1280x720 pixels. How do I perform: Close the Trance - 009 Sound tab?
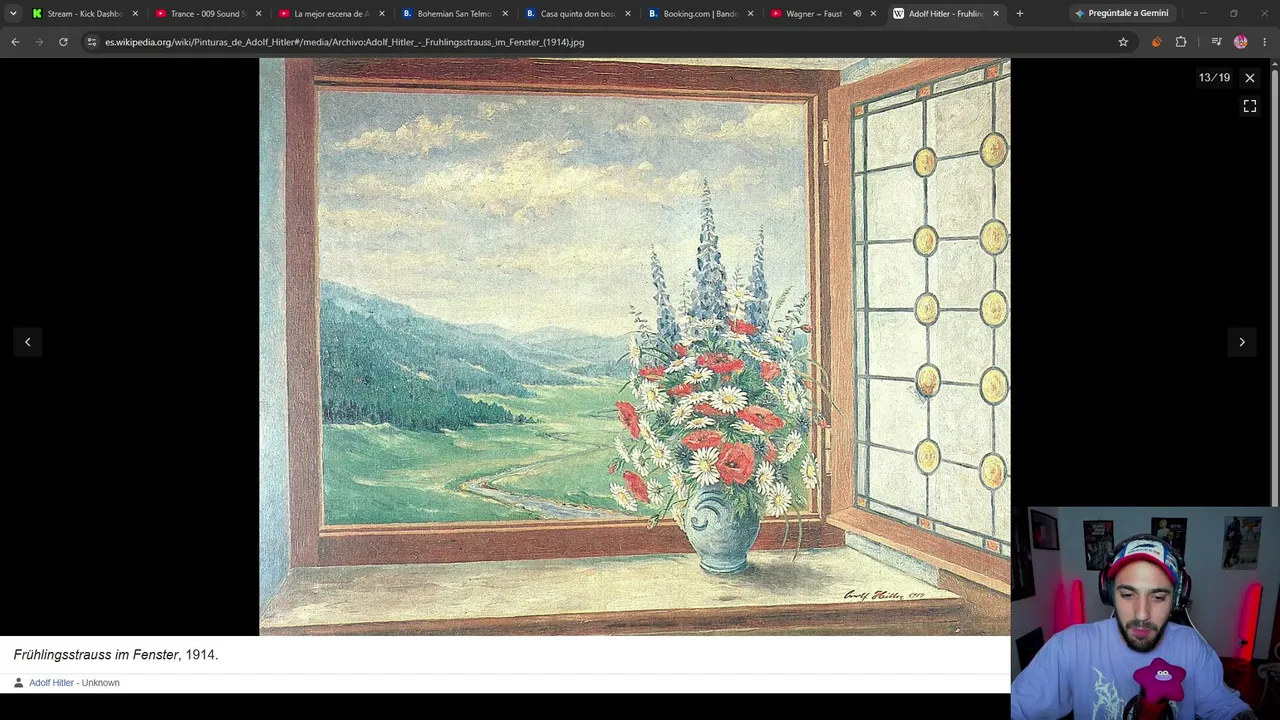click(x=258, y=14)
